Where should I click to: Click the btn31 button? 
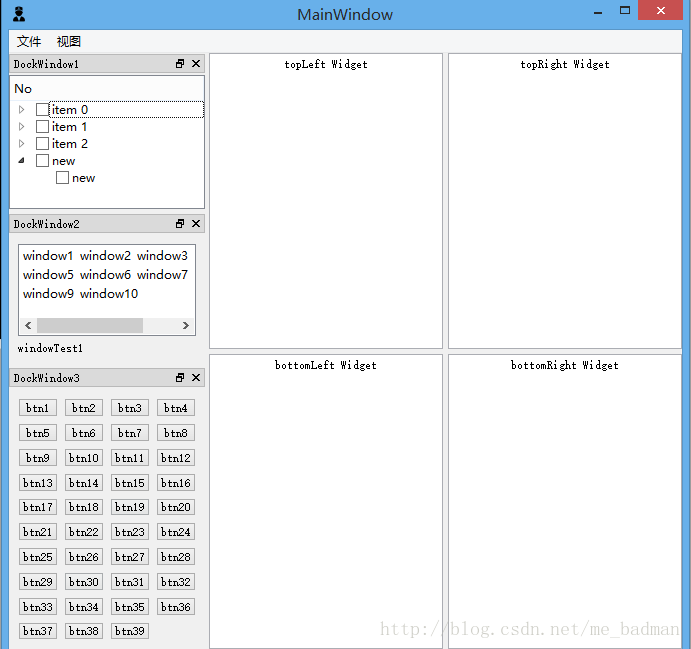click(x=130, y=582)
